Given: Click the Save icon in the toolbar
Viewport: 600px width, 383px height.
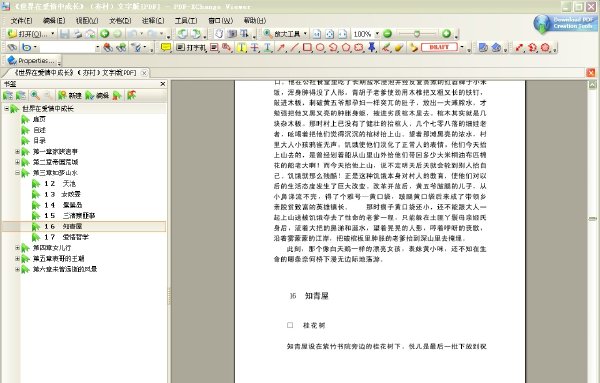Looking at the screenshot, I should click(65, 34).
